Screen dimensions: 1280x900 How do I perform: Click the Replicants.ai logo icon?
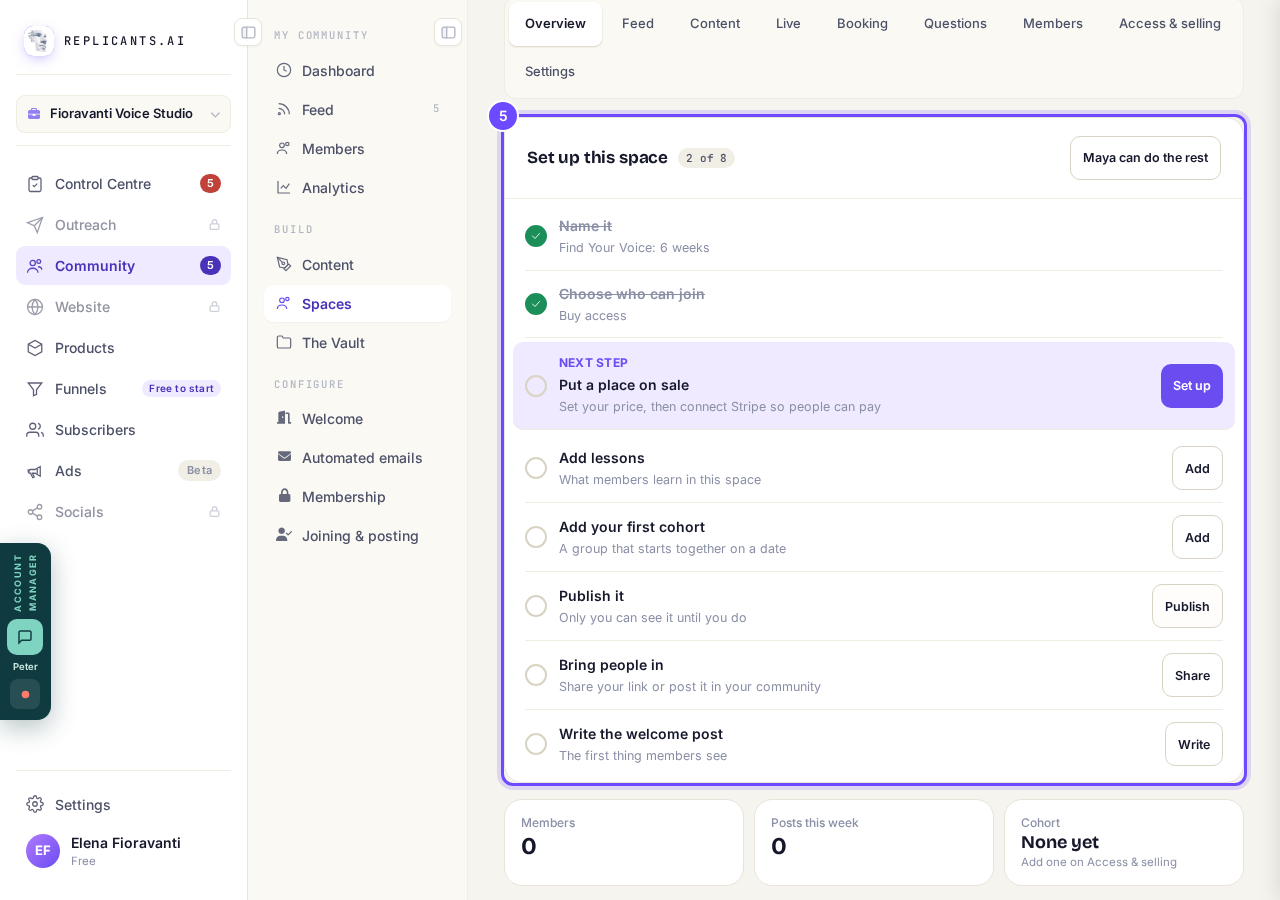pyautogui.click(x=39, y=41)
